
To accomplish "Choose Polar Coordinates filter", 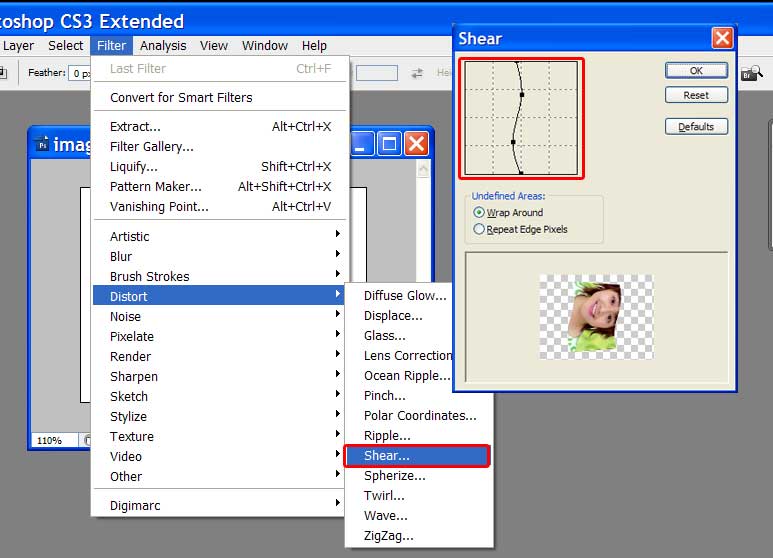I will pyautogui.click(x=419, y=416).
